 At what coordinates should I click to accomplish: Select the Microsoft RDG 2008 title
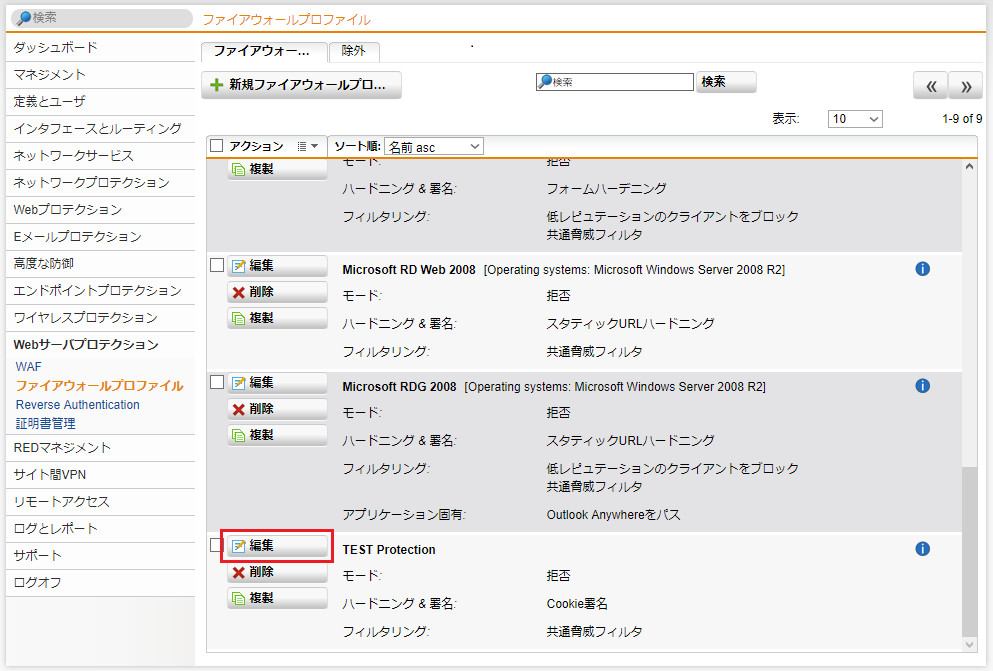pyautogui.click(x=400, y=387)
